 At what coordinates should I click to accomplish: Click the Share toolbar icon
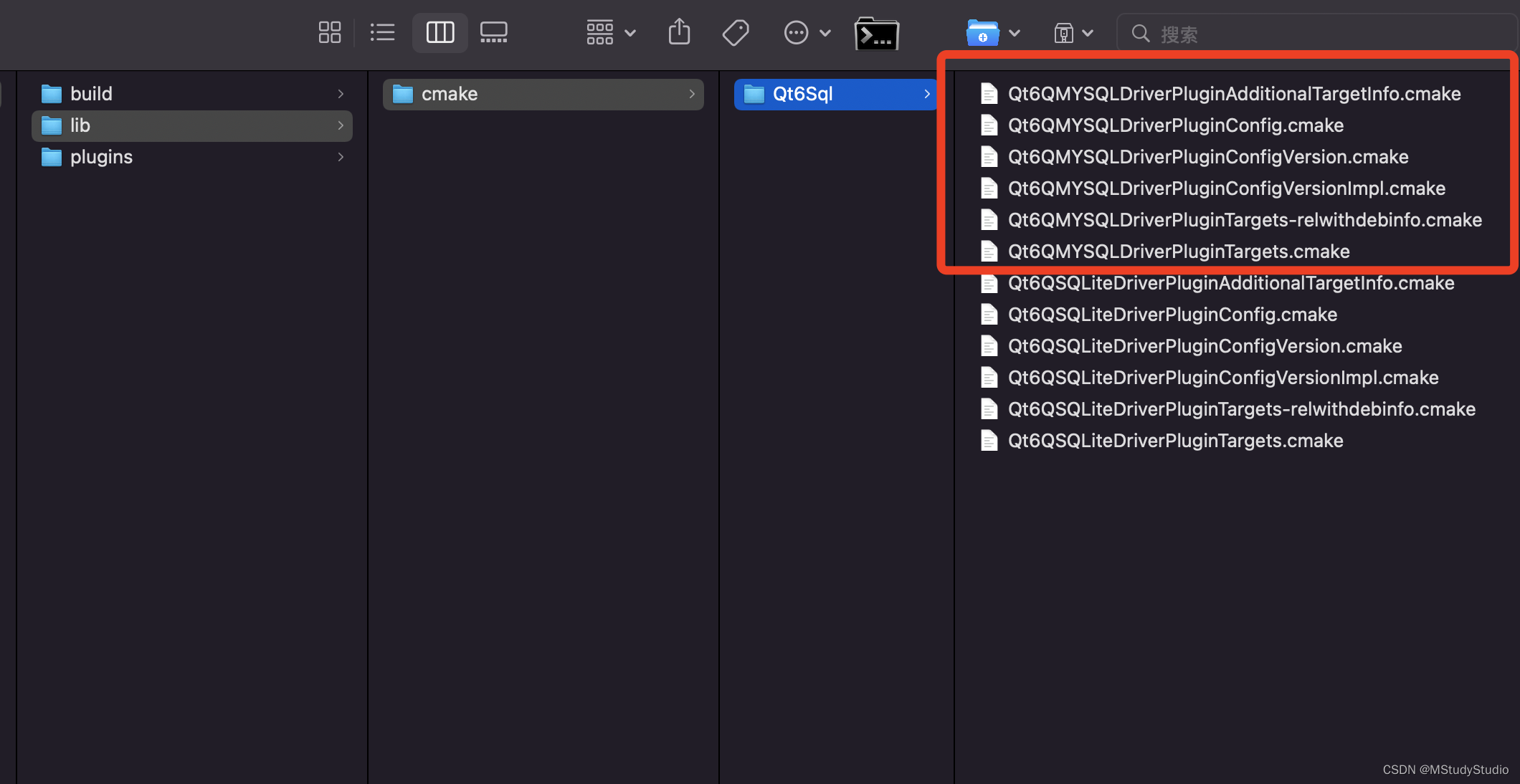(679, 32)
